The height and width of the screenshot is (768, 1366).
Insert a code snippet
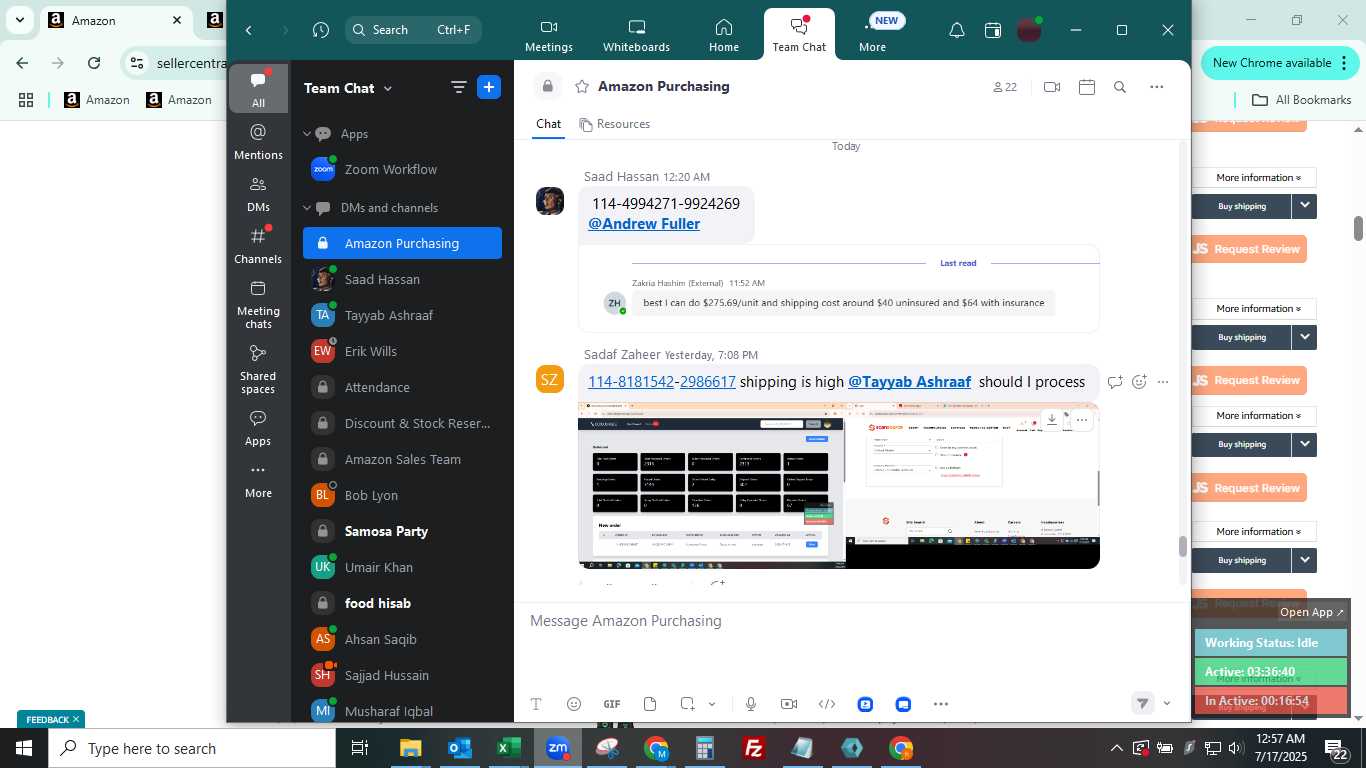[827, 704]
